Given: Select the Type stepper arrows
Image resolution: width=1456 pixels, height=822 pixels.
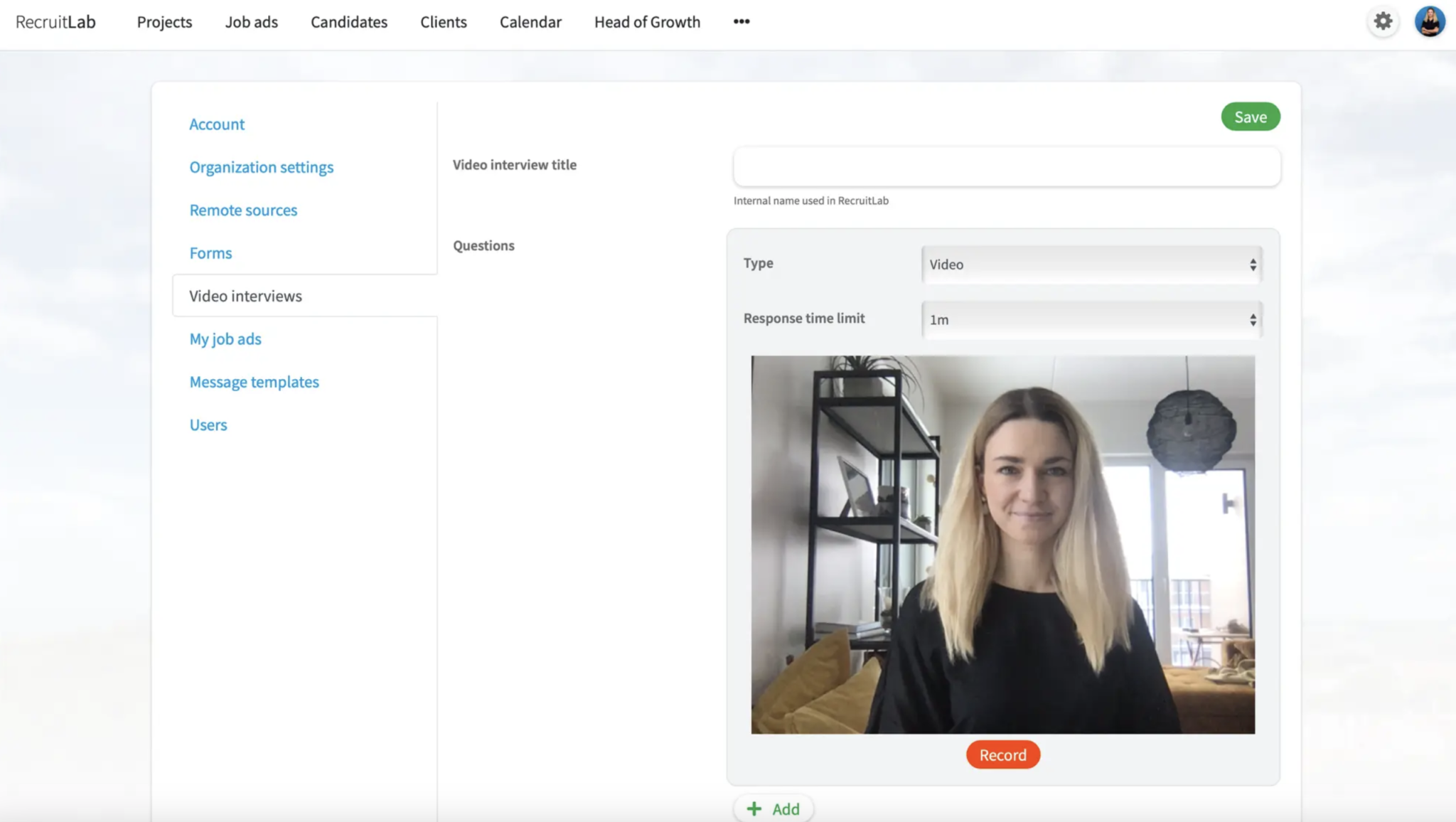Looking at the screenshot, I should tap(1252, 264).
